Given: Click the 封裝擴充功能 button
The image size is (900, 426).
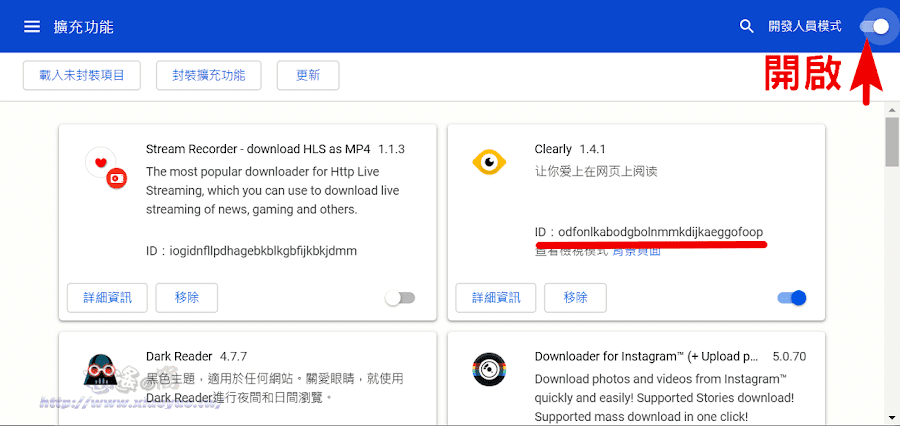Looking at the screenshot, I should [x=209, y=75].
